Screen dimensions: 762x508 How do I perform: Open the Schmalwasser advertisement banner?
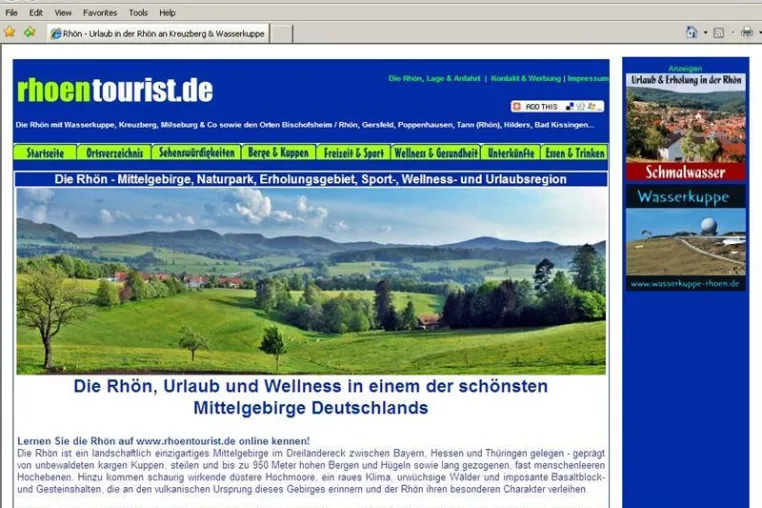[x=685, y=127]
